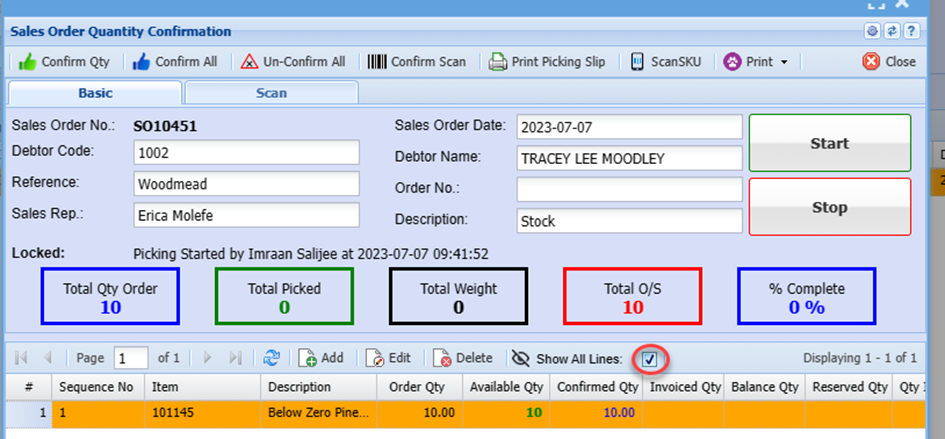The height and width of the screenshot is (439, 945).
Task: Click the green available qty value 10
Action: click(533, 413)
